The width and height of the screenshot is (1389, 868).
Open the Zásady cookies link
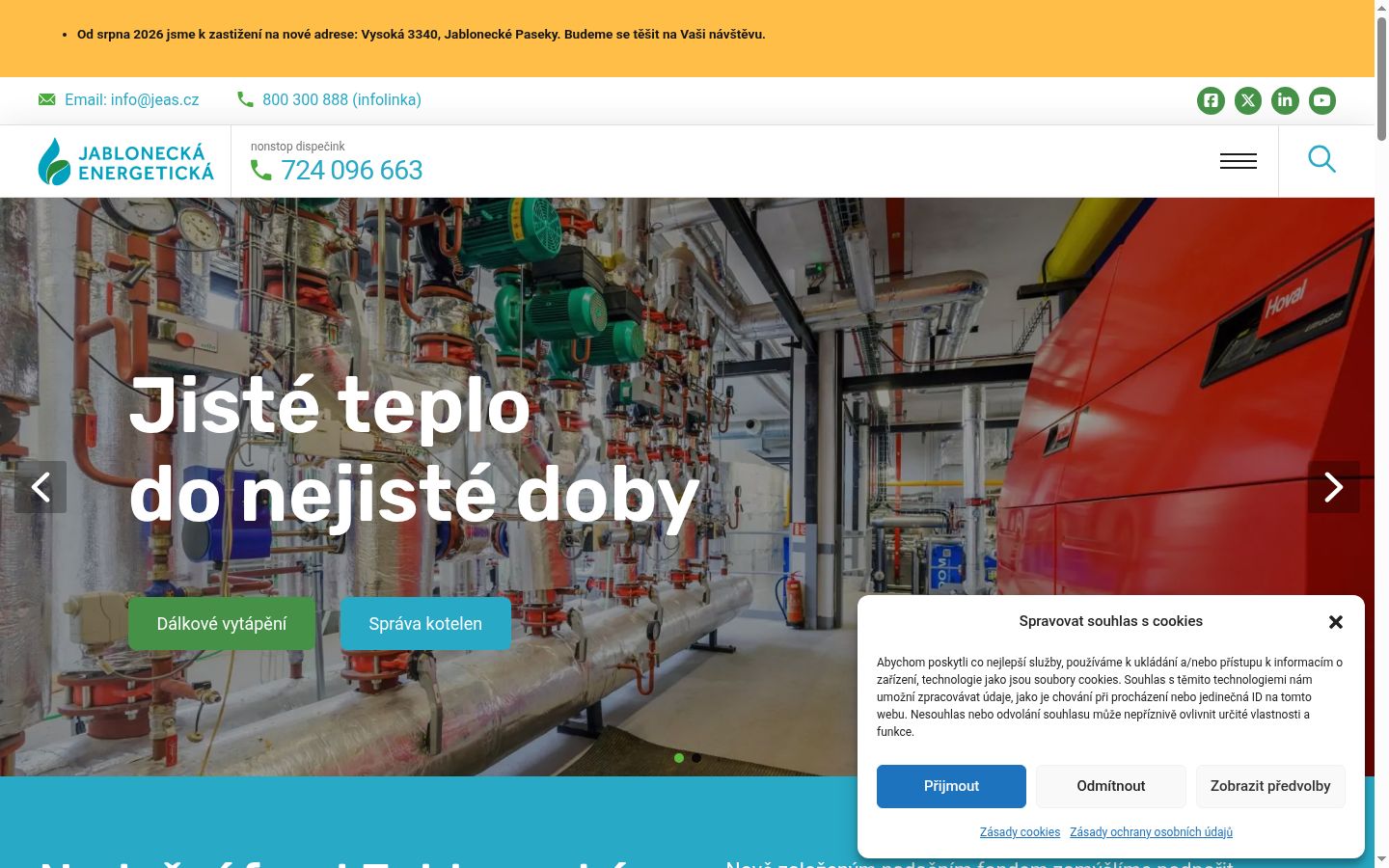pos(1020,832)
